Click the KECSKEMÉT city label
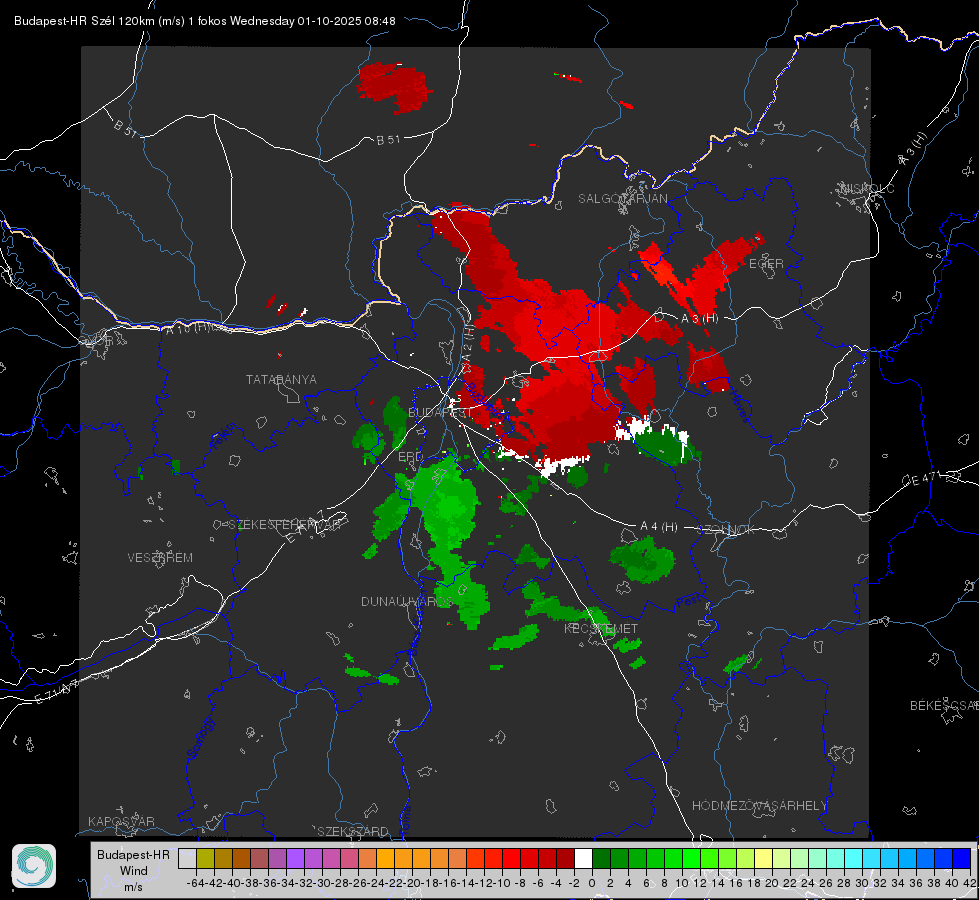The image size is (979, 900). coord(601,628)
